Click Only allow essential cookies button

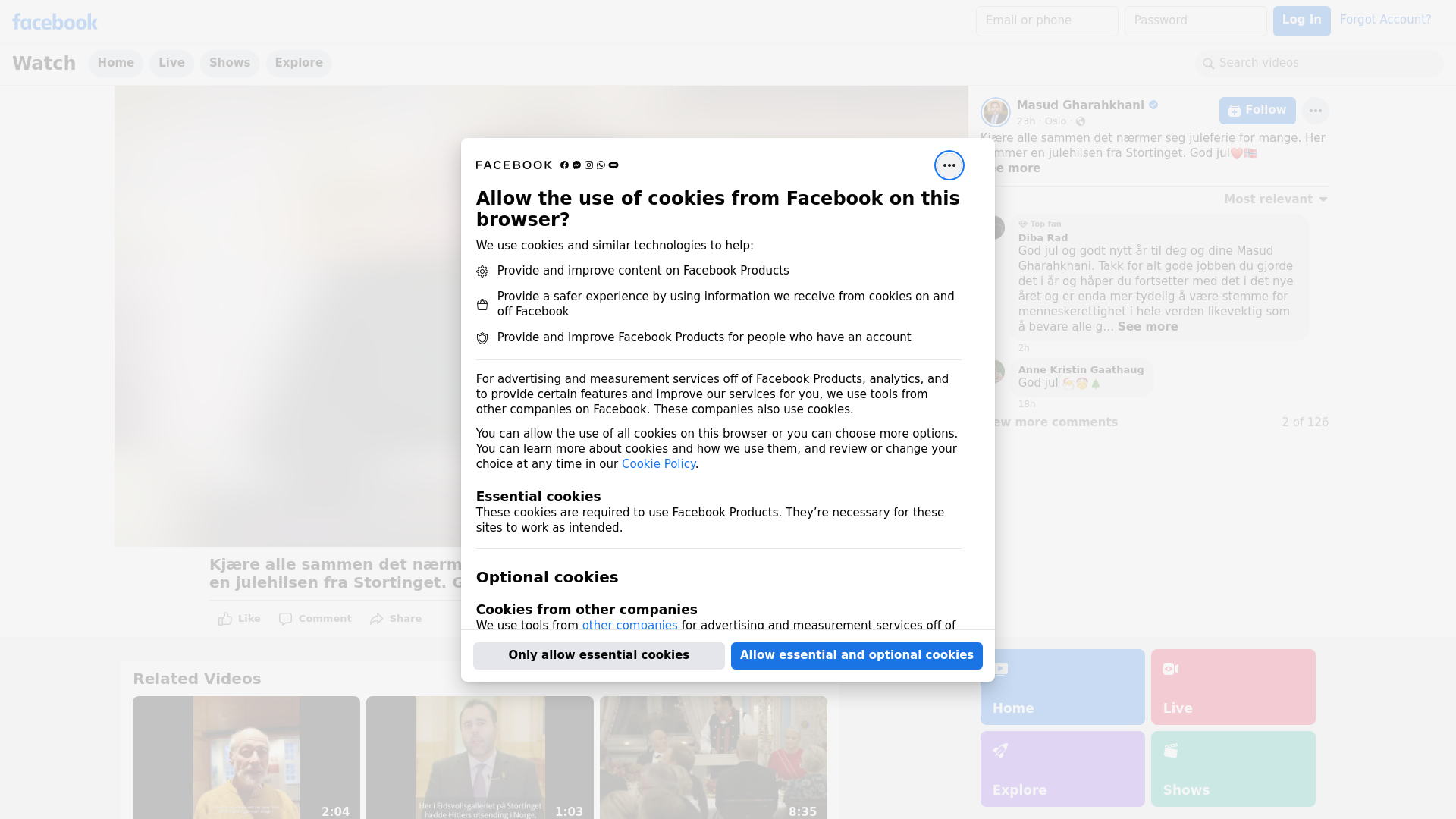pos(598,656)
